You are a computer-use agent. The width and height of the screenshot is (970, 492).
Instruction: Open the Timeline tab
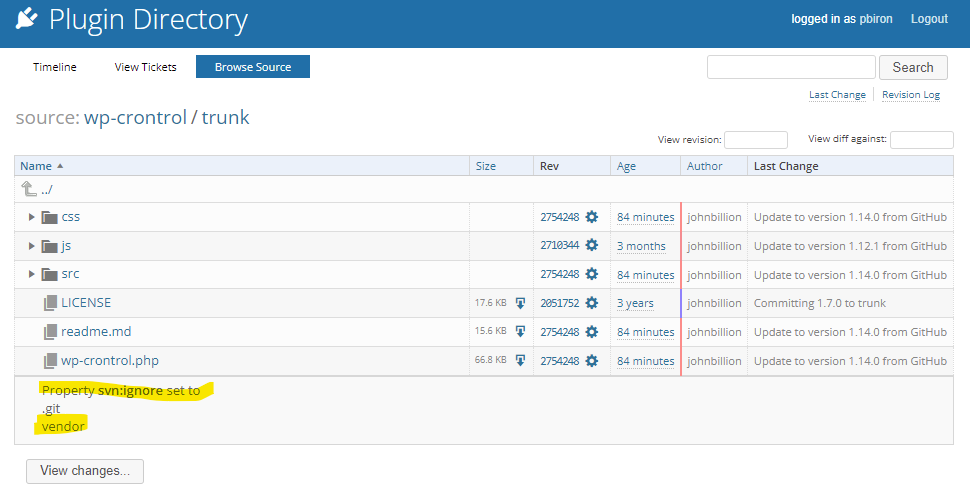(55, 67)
